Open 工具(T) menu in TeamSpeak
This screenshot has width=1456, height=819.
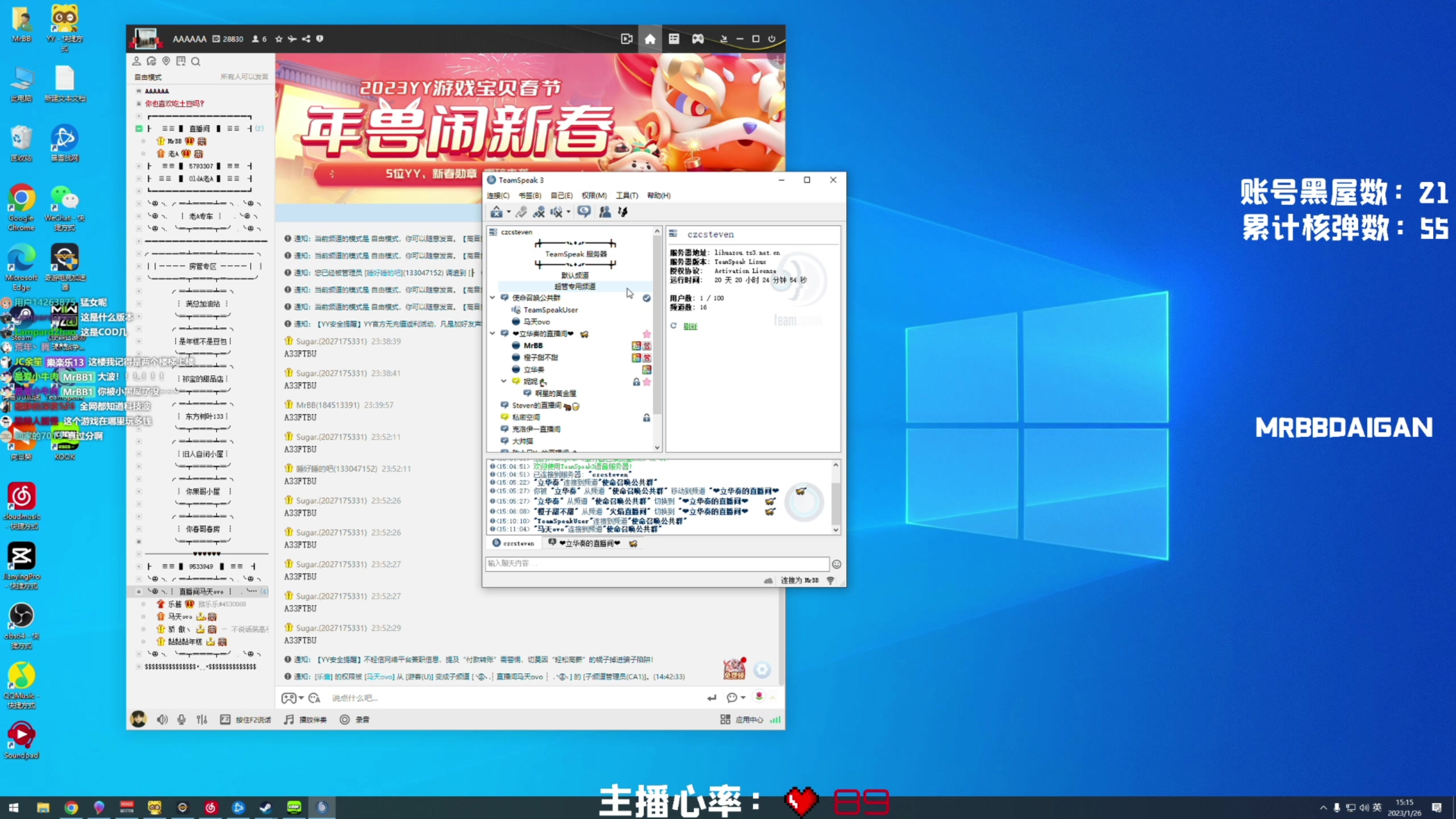point(627,196)
